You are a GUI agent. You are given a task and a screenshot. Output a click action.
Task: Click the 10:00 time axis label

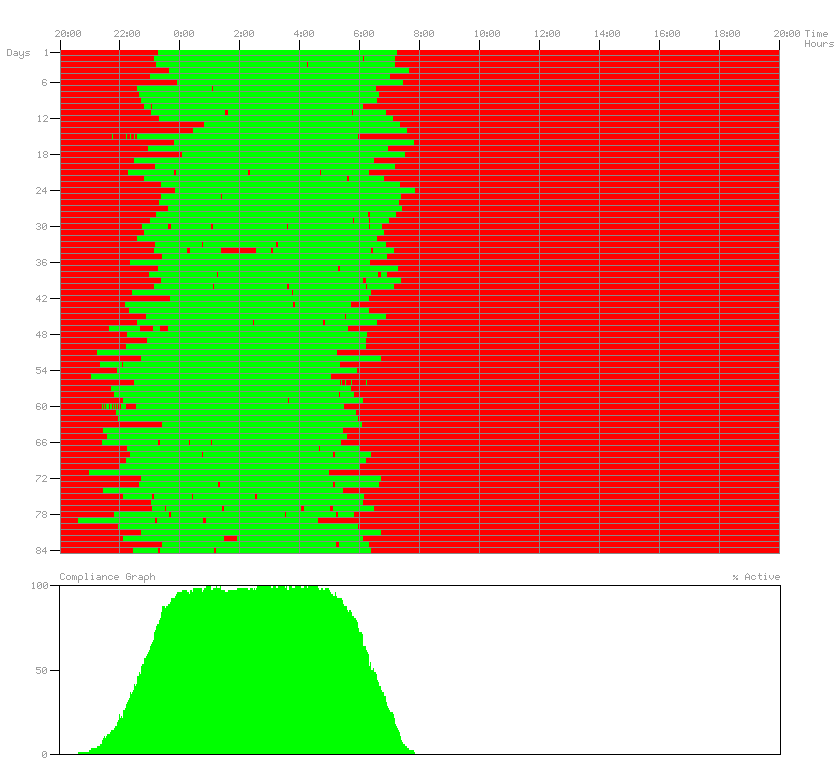(487, 34)
